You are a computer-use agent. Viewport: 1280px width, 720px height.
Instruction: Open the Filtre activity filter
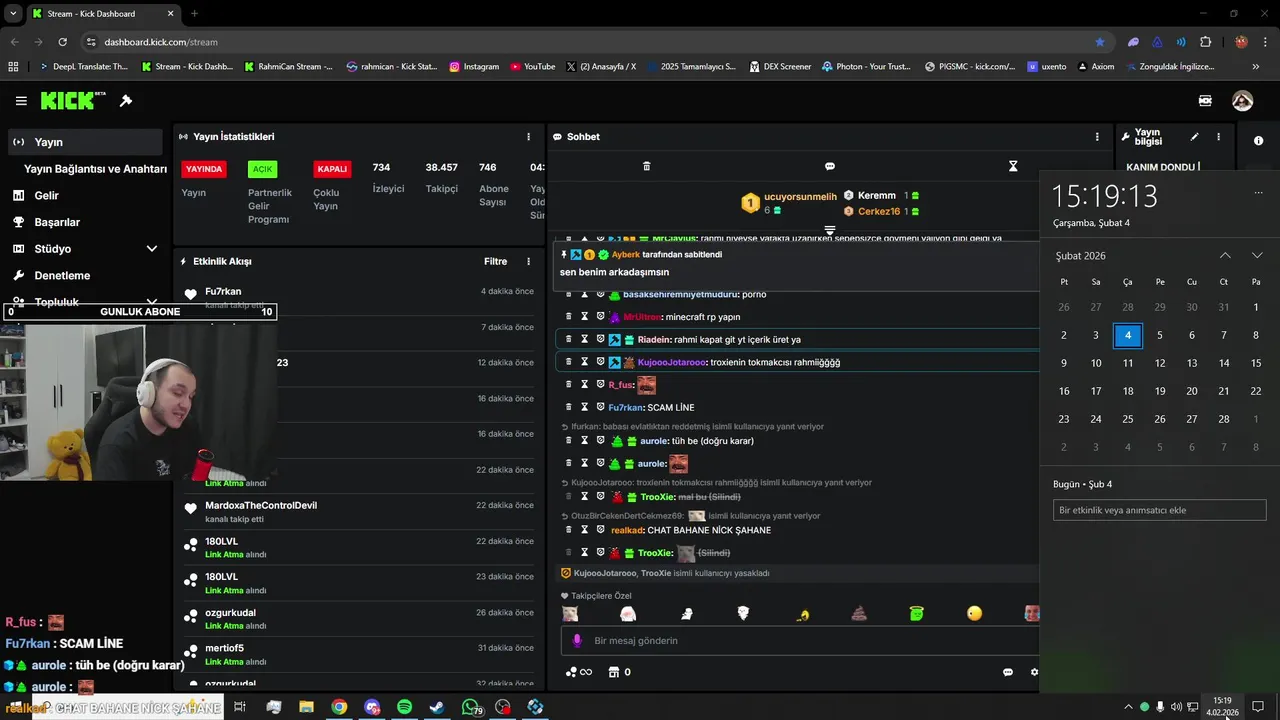[x=495, y=261]
